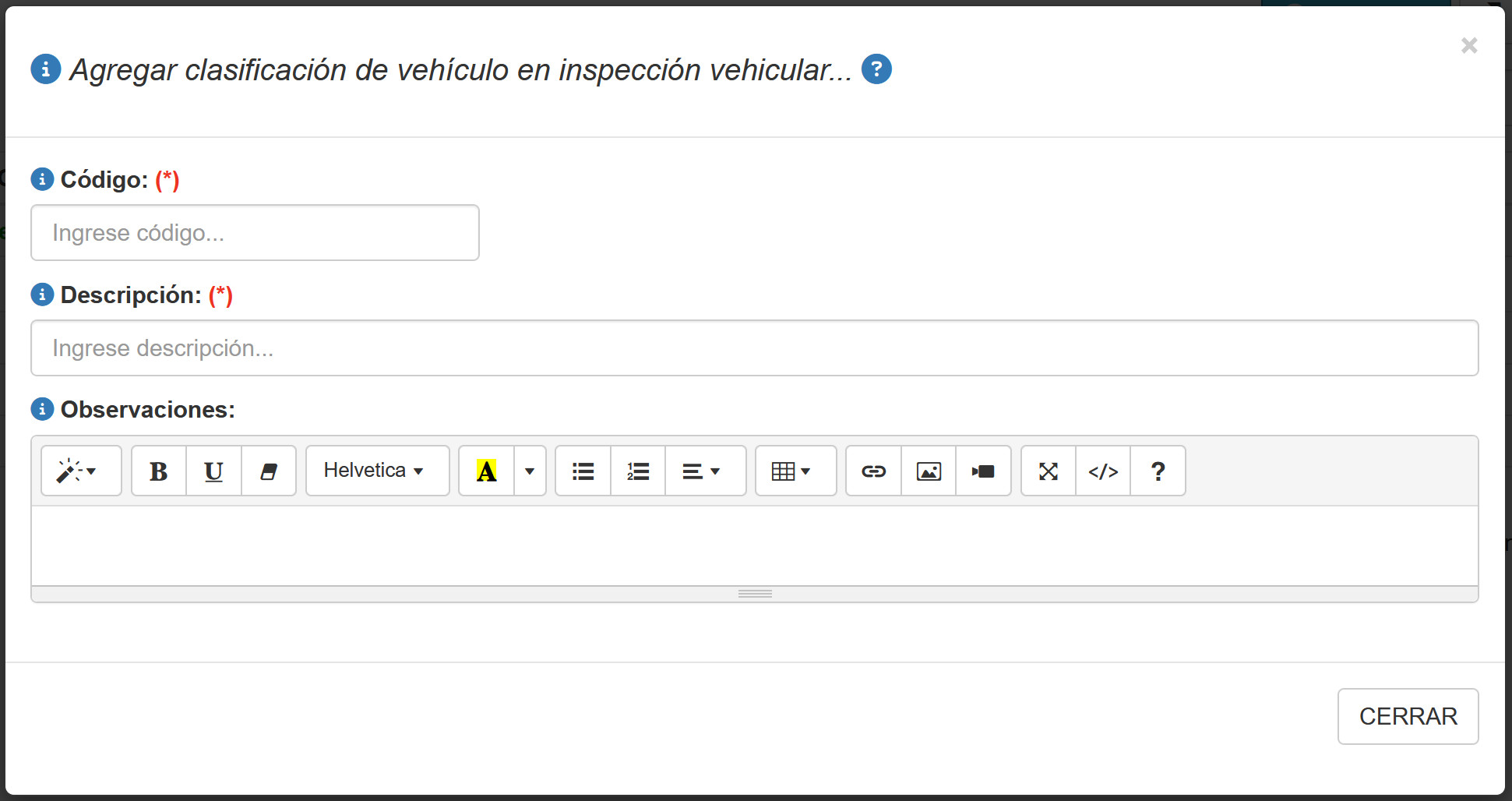Open the table insert dropdown
This screenshot has width=1512, height=801.
[795, 471]
